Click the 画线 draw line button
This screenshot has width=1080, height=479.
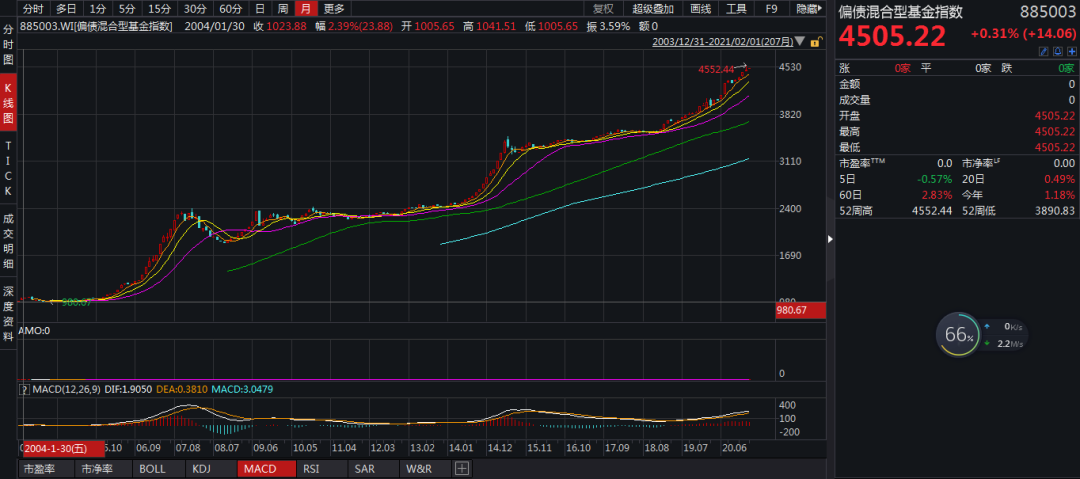pyautogui.click(x=703, y=8)
